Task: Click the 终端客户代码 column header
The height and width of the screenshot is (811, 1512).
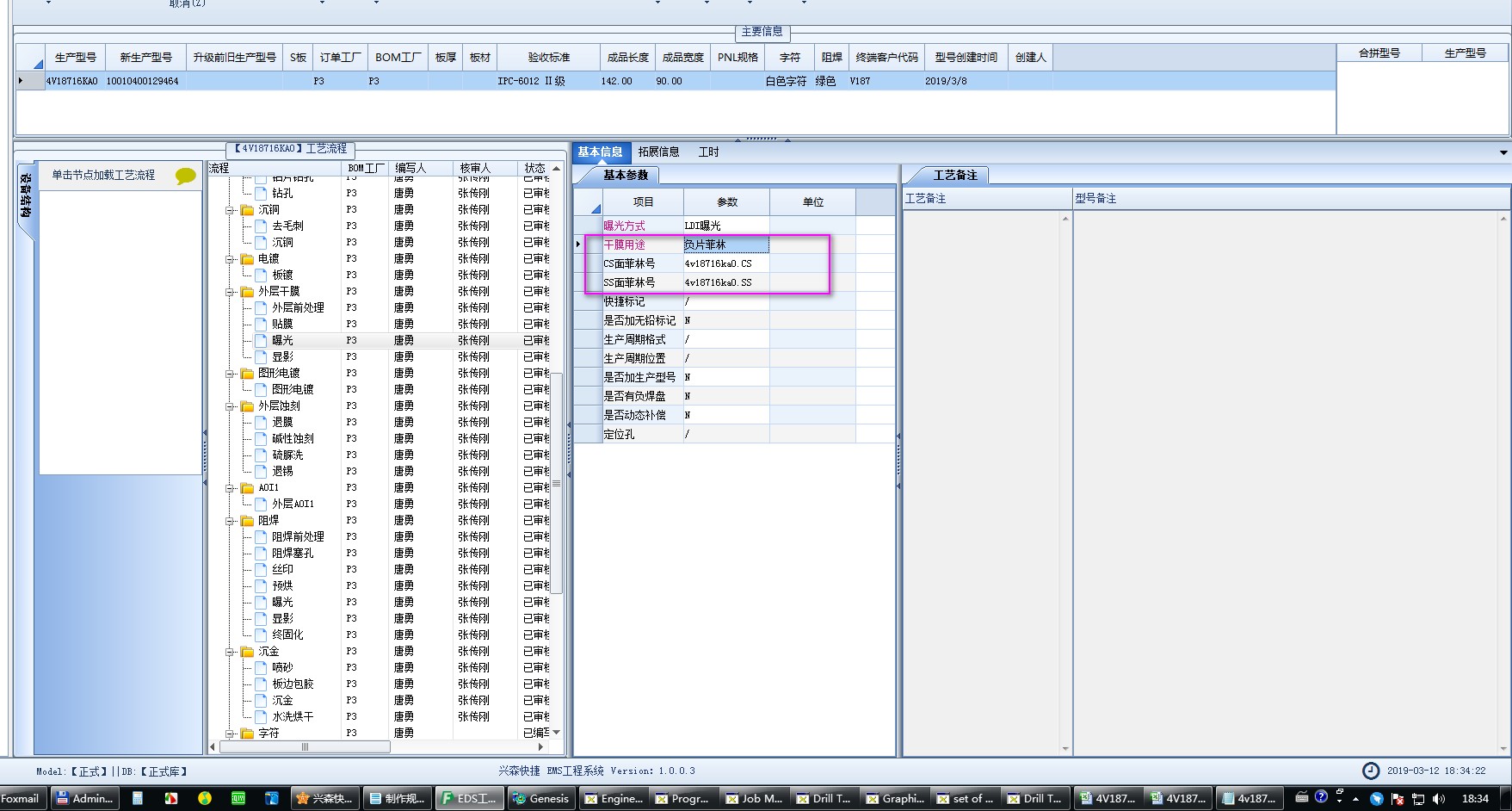Action: click(887, 58)
